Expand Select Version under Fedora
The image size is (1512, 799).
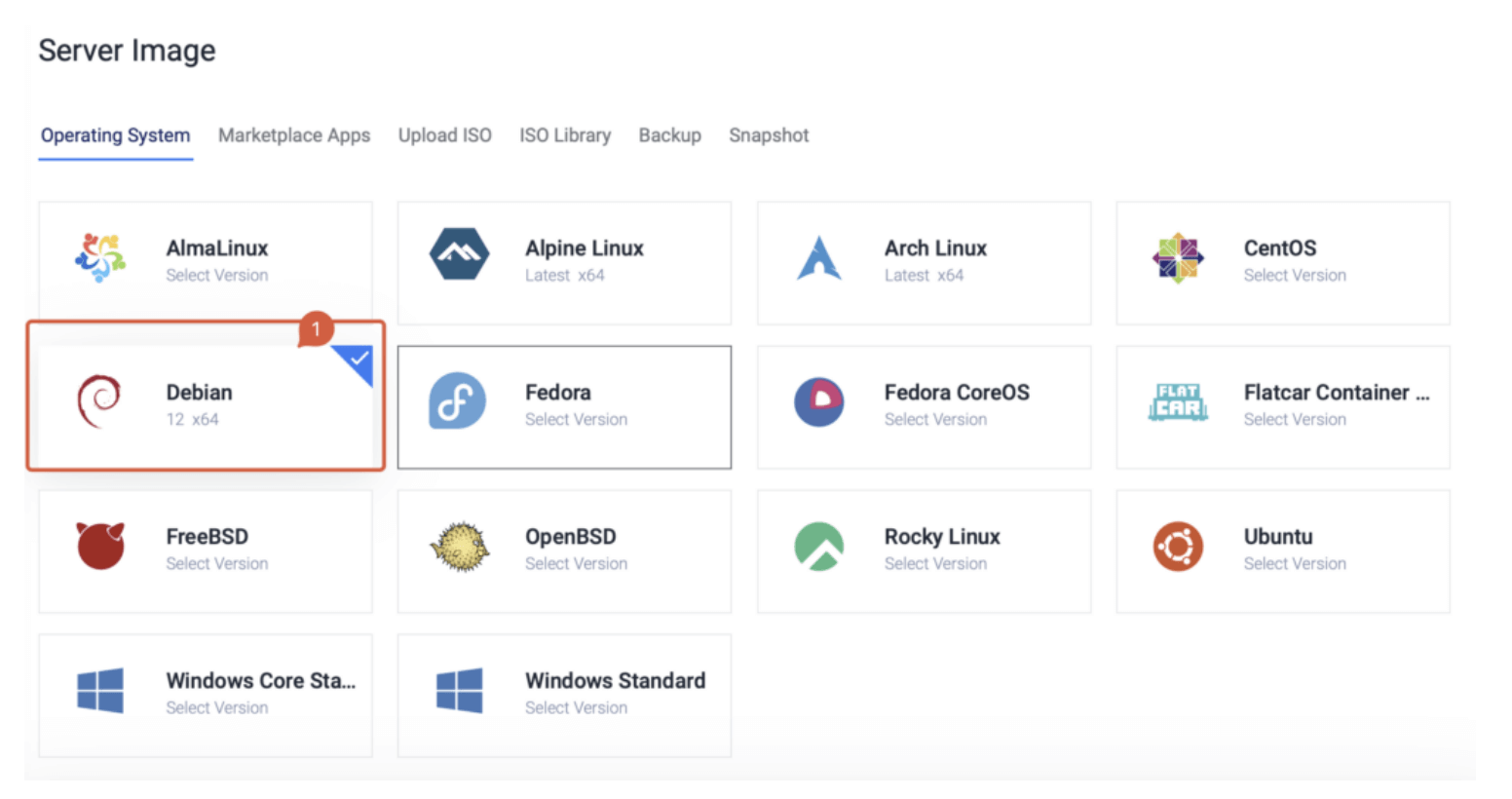(576, 420)
